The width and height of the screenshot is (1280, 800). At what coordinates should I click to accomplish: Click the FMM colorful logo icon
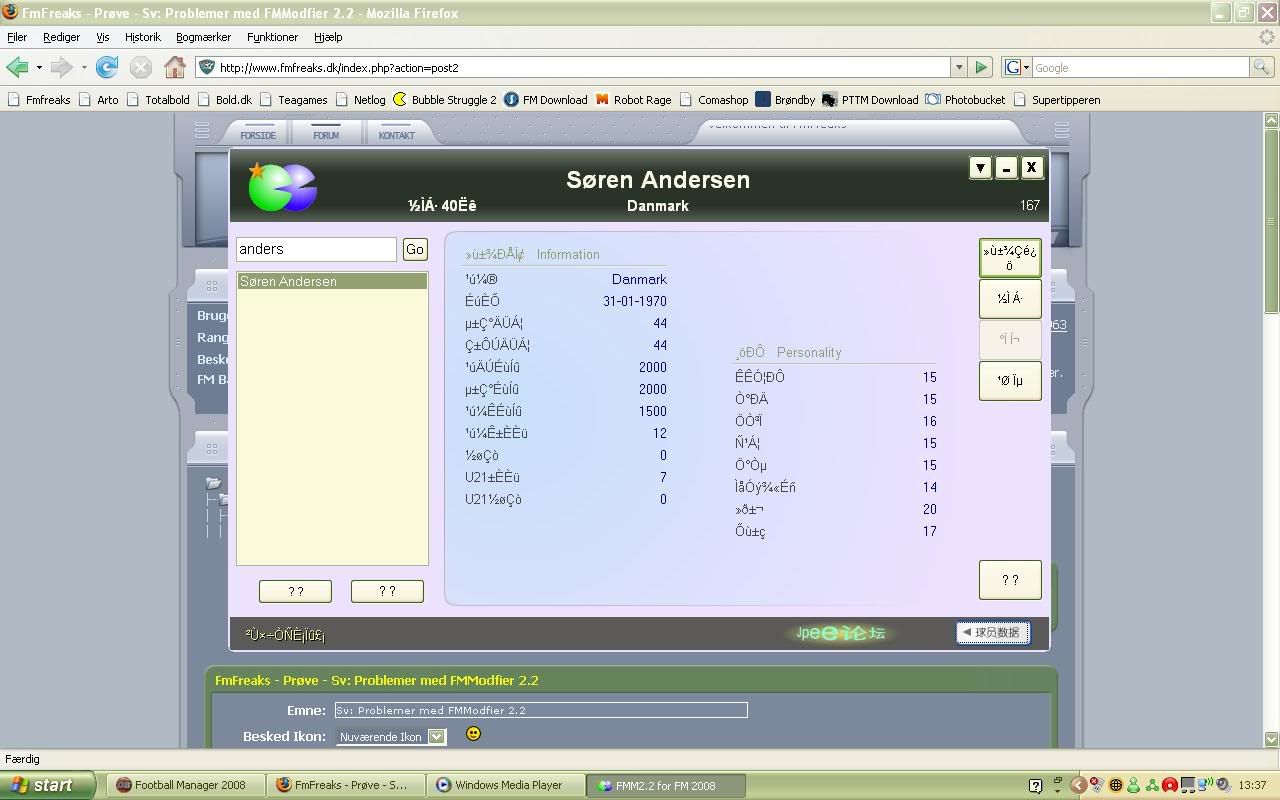283,187
